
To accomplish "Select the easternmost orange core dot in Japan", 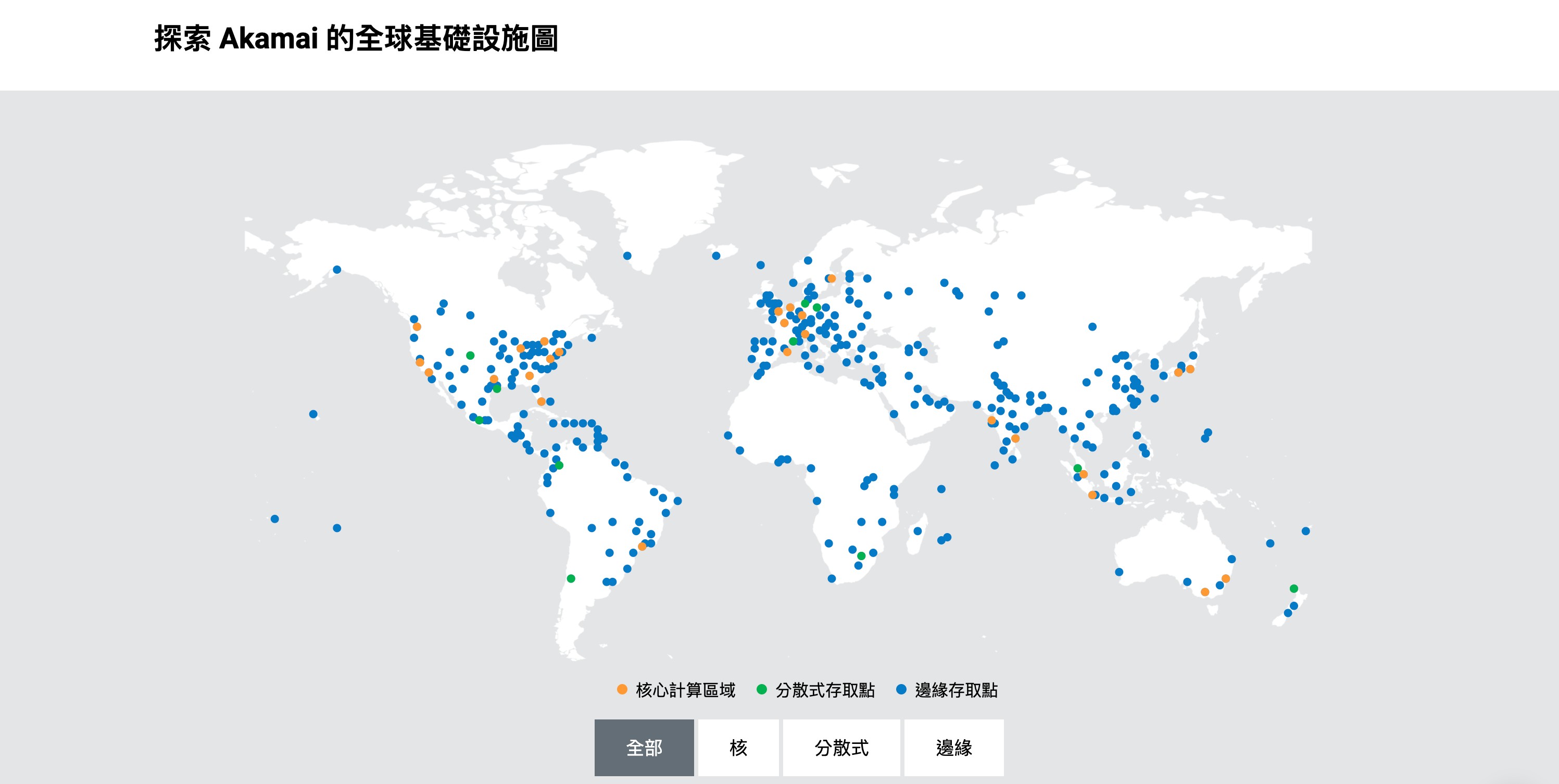I will pos(1190,369).
